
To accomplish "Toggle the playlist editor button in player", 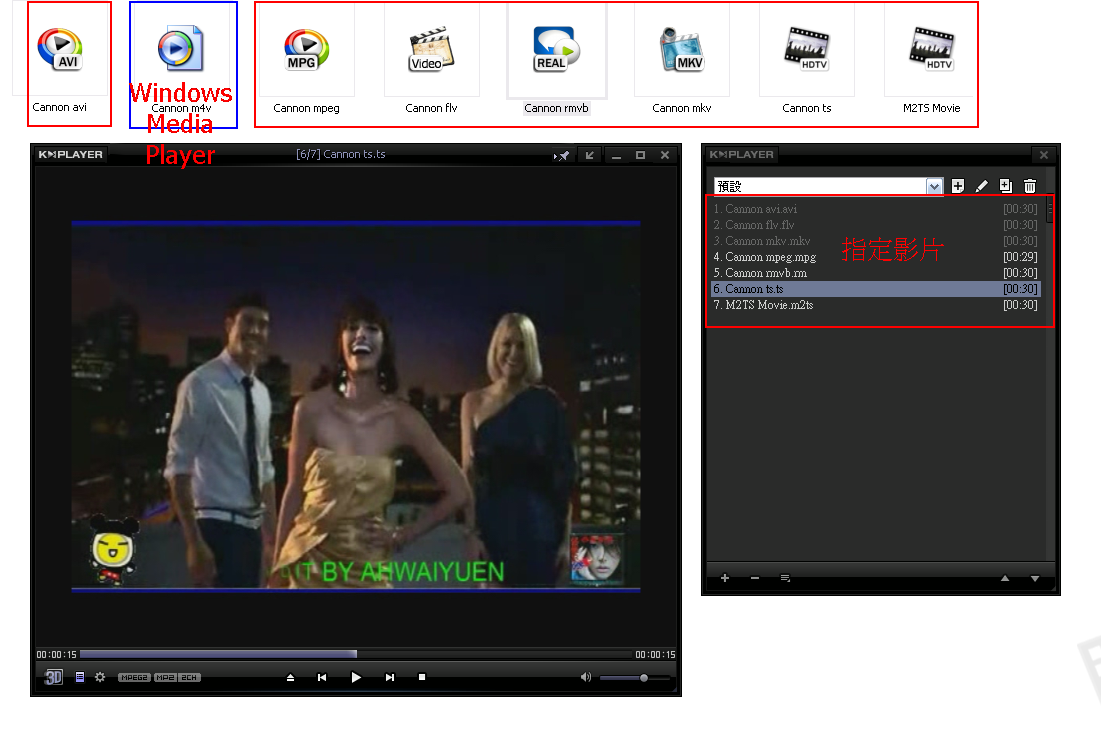I will (x=80, y=677).
